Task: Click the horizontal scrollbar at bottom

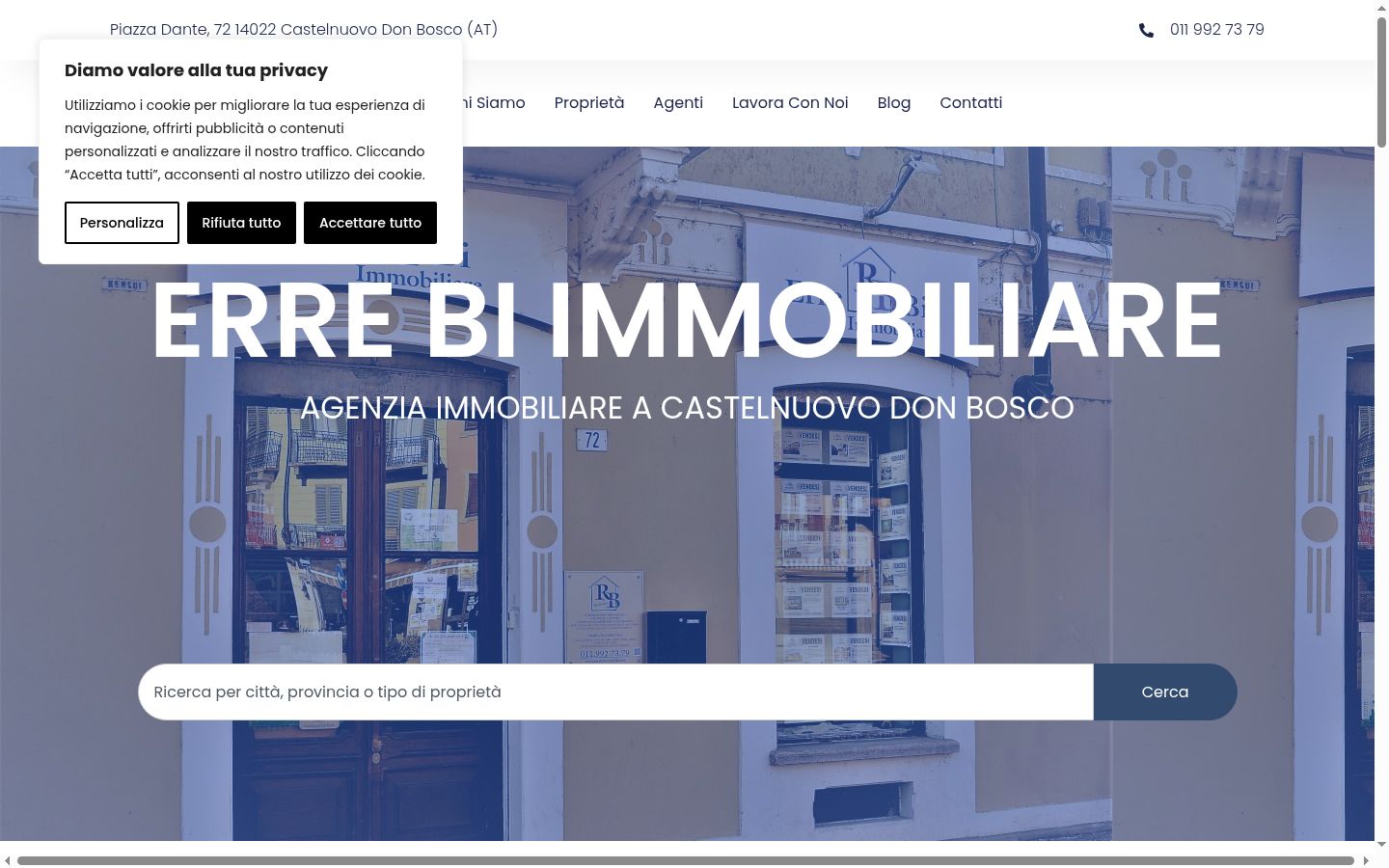Action: point(686,860)
